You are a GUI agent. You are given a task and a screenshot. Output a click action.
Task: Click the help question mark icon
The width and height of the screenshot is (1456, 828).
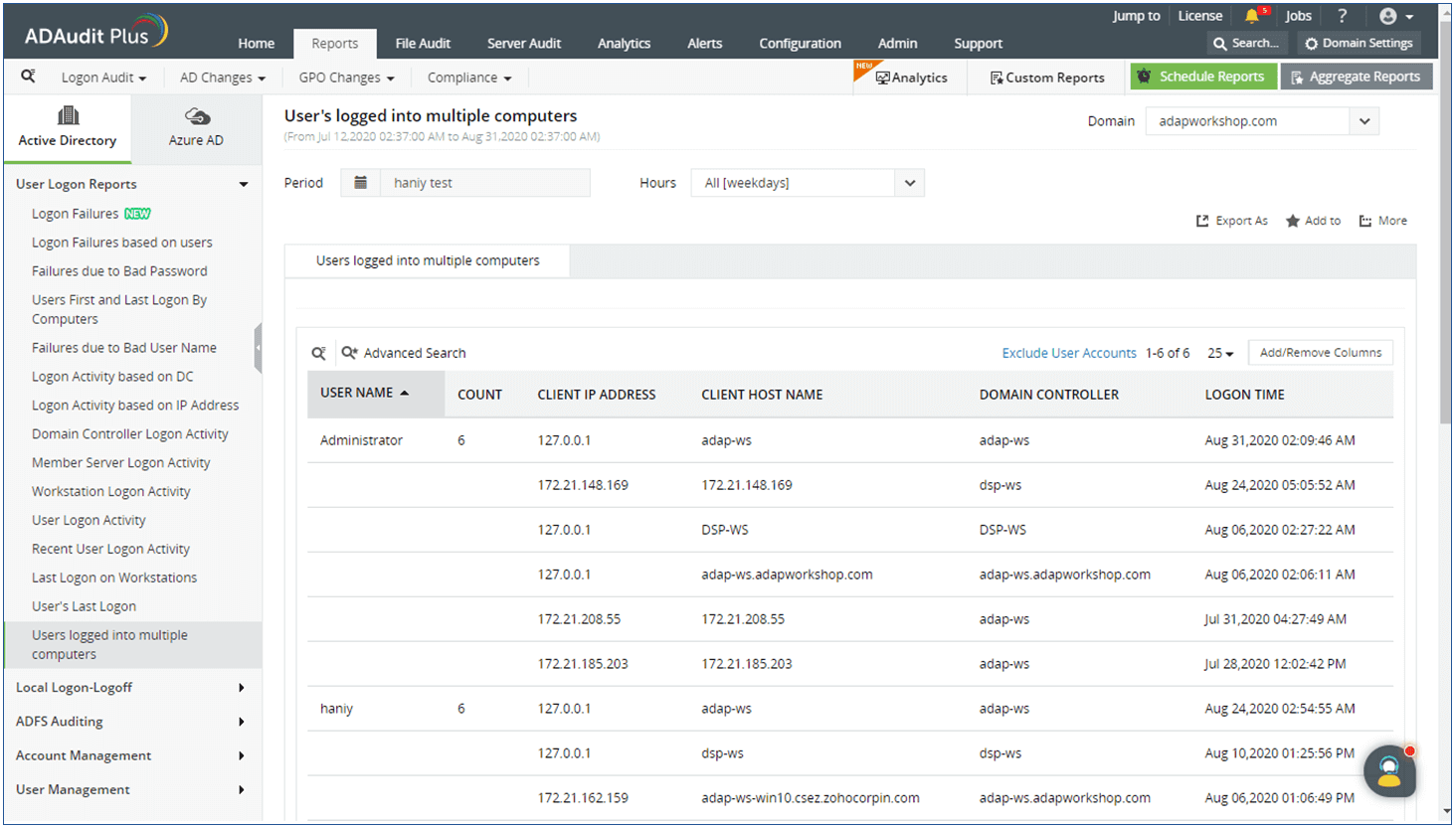1343,15
